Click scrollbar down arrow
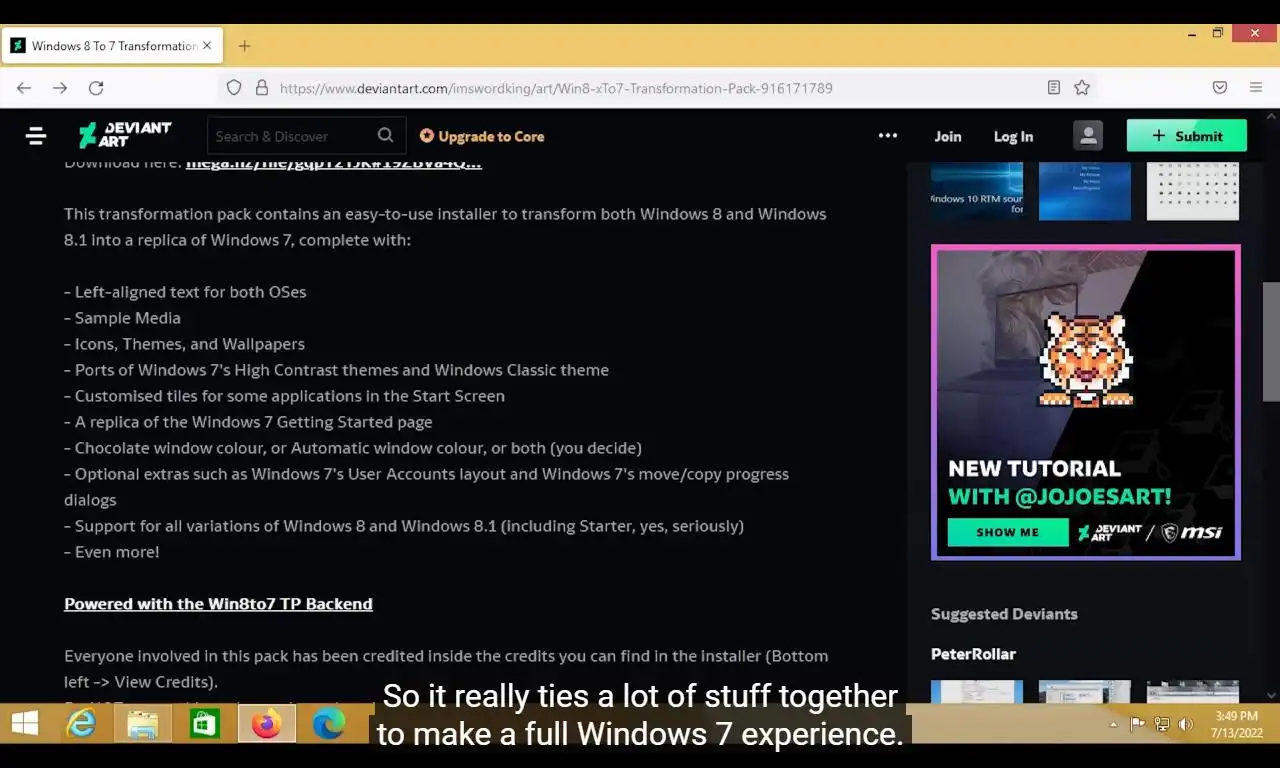This screenshot has width=1280, height=768. pyautogui.click(x=1271, y=695)
